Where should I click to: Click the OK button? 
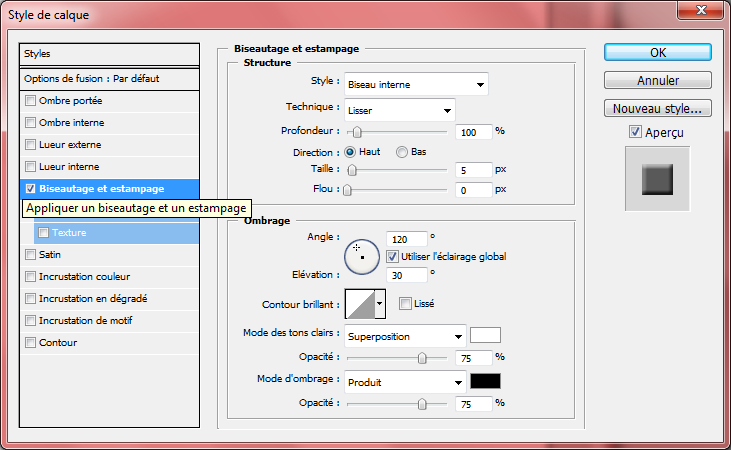pyautogui.click(x=657, y=53)
